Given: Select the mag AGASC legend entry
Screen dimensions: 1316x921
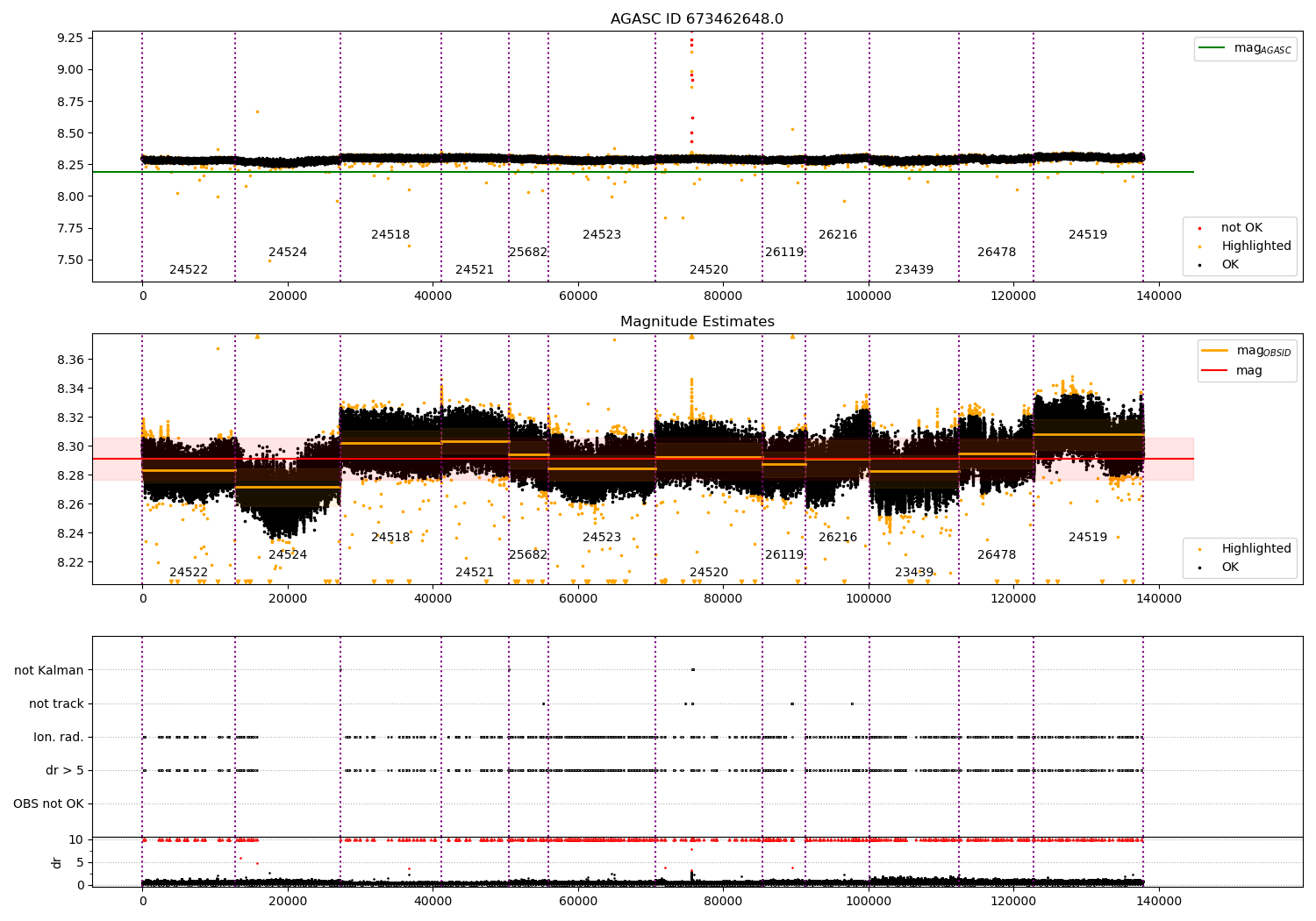Looking at the screenshot, I should pyautogui.click(x=1246, y=48).
